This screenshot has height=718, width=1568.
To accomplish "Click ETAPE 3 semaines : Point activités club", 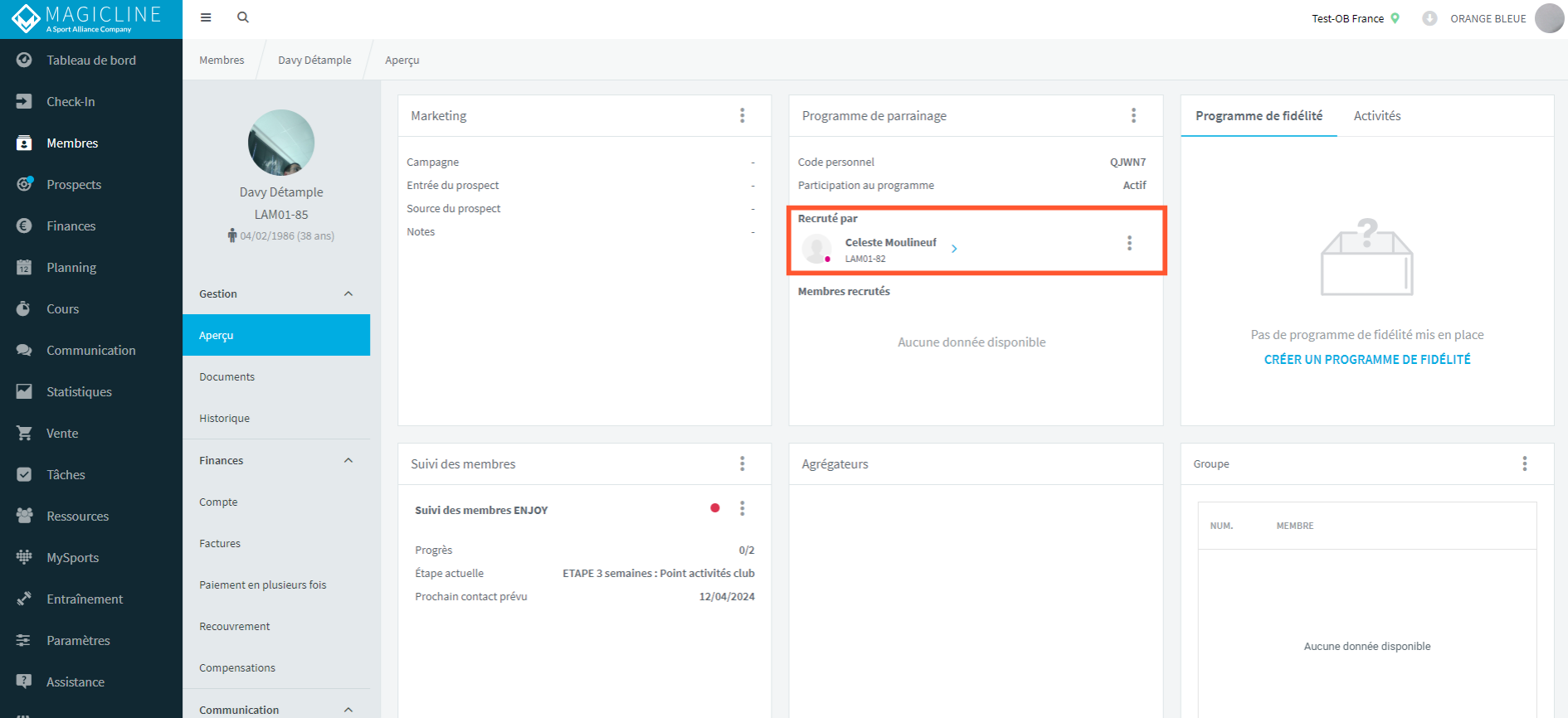I will 659,573.
